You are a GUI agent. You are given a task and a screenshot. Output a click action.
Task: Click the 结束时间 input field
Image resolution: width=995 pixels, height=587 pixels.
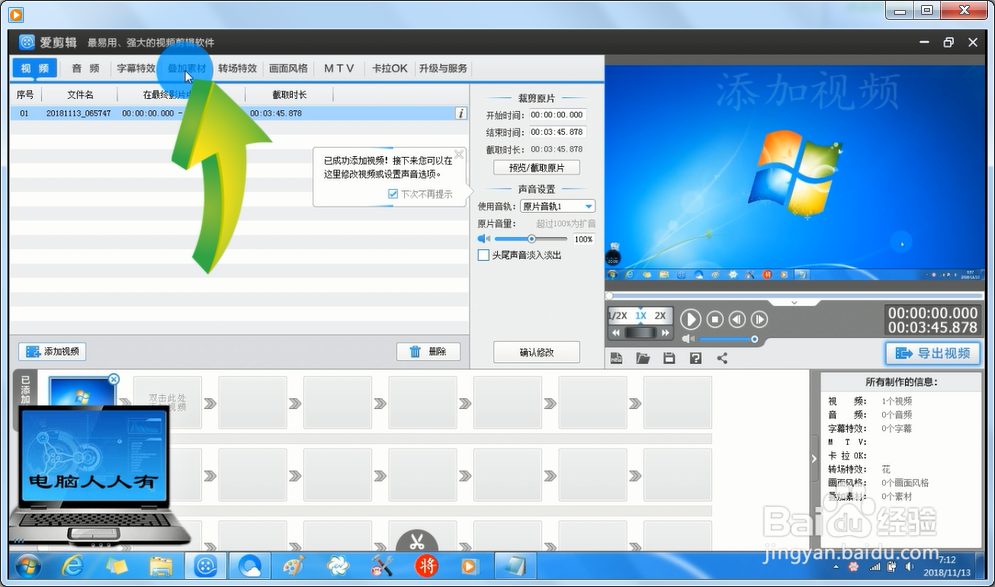(x=557, y=133)
